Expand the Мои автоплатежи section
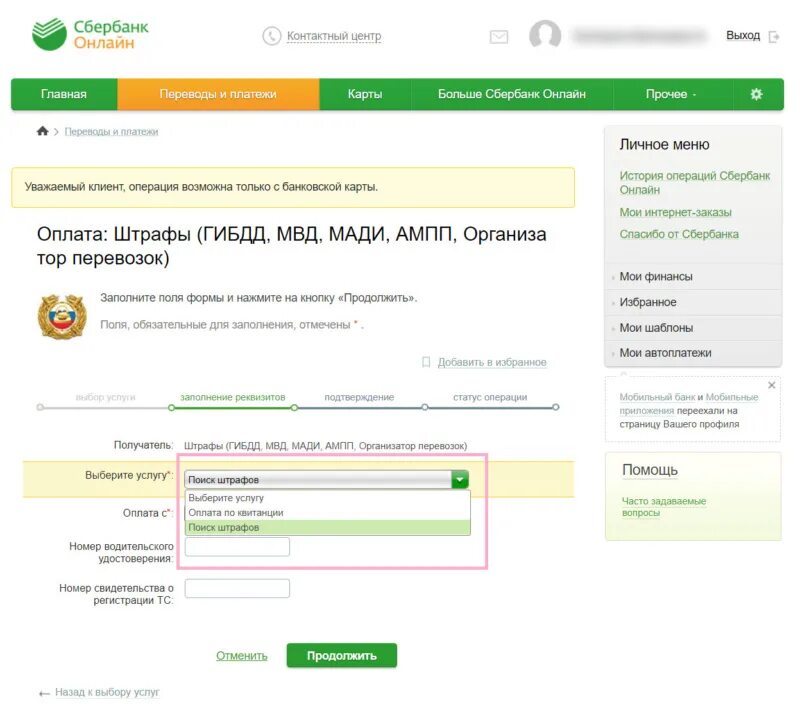Screen dimensions: 800x720 [693, 353]
